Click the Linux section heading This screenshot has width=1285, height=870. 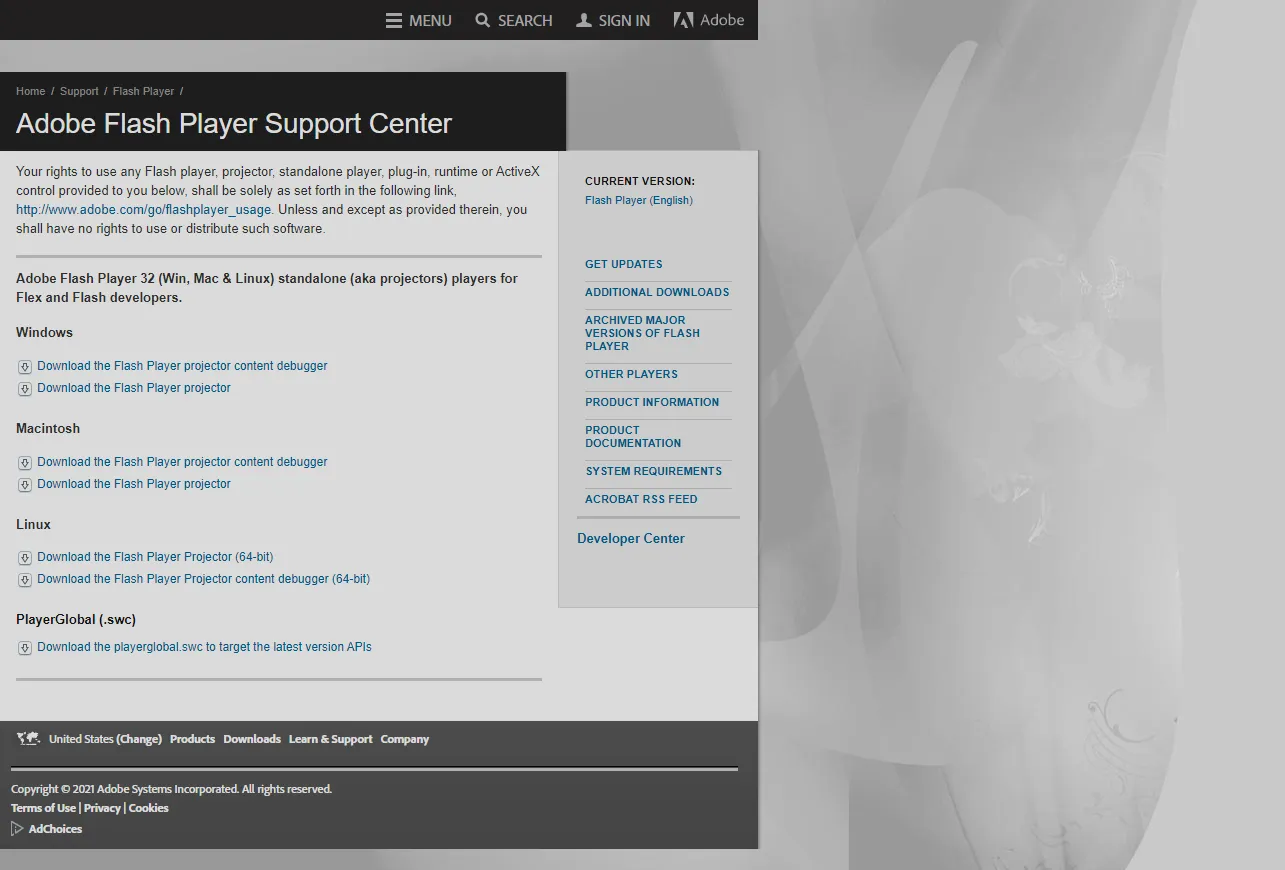33,524
